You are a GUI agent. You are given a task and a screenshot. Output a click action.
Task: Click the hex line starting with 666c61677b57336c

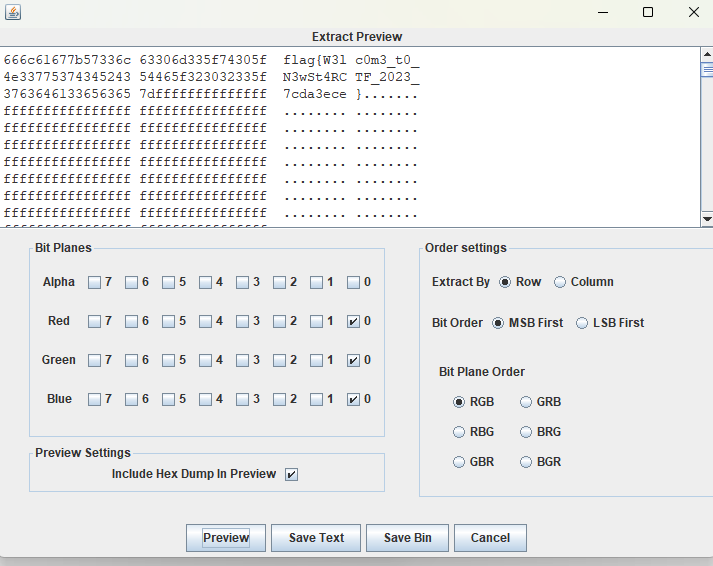point(211,60)
